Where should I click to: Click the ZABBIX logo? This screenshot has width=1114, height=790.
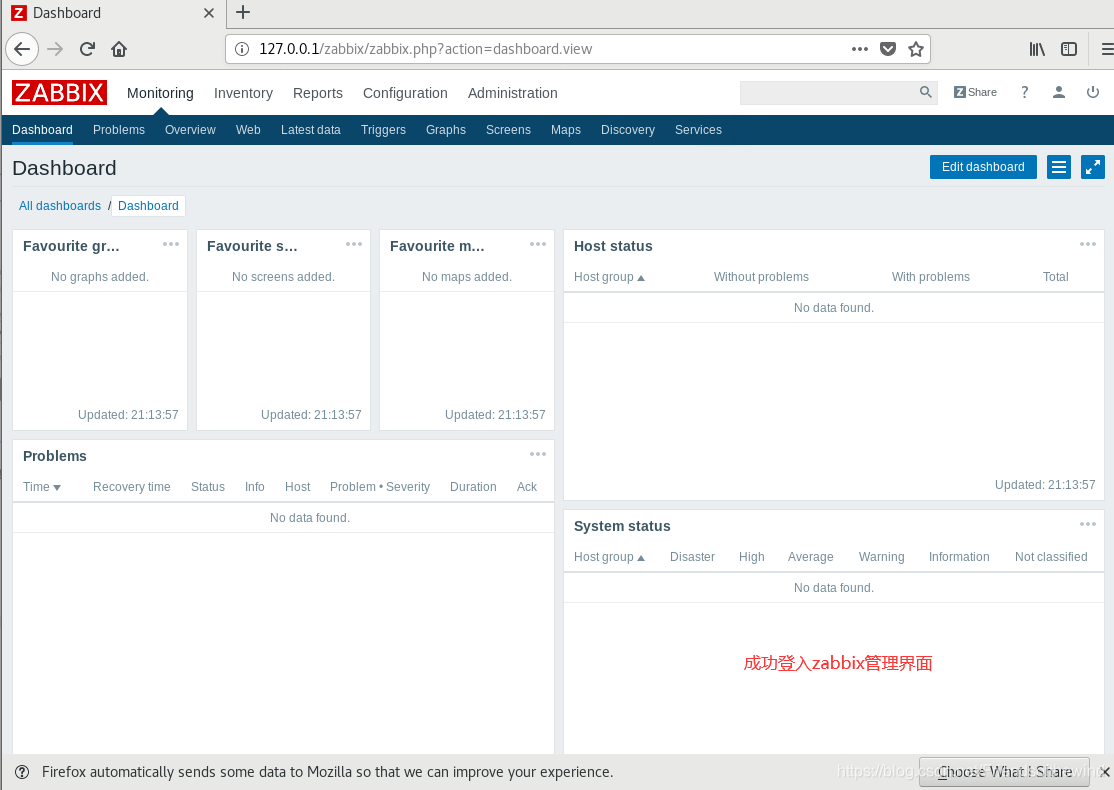pyautogui.click(x=60, y=92)
